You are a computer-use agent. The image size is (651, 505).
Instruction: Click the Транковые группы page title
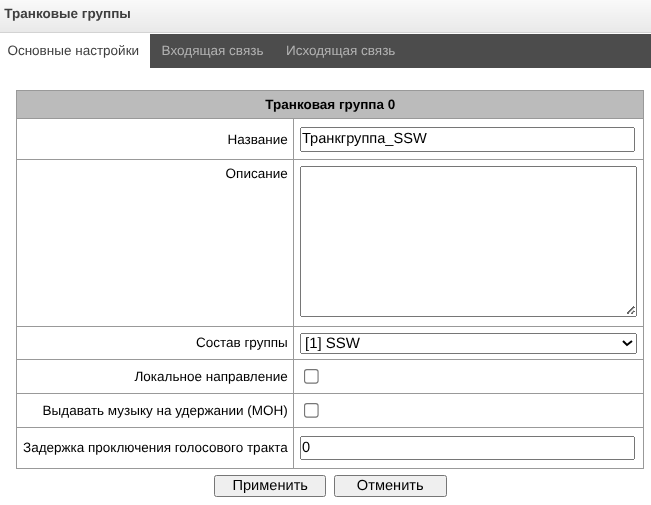pos(68,14)
